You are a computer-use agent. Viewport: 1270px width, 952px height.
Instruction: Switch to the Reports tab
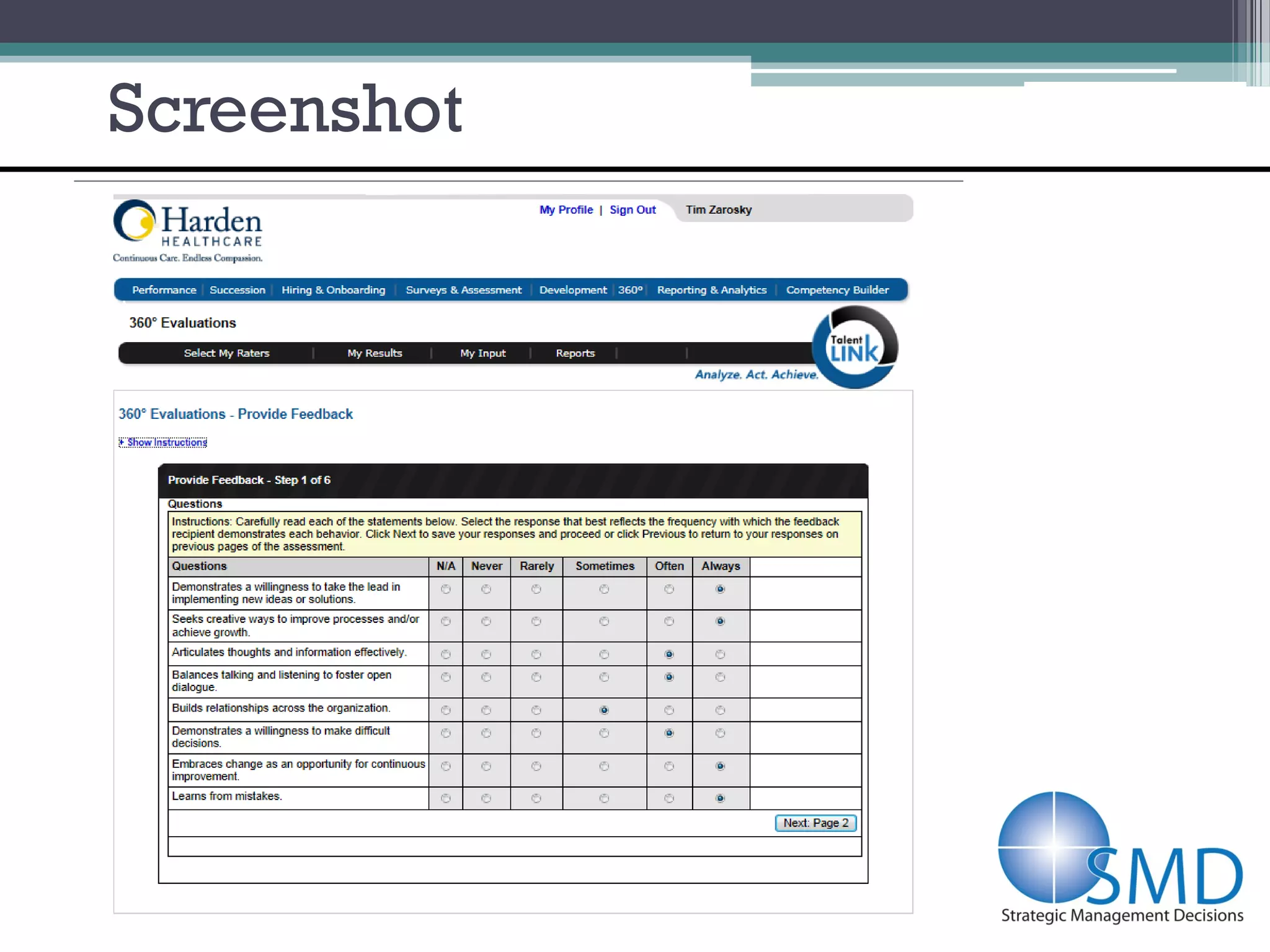[x=575, y=353]
